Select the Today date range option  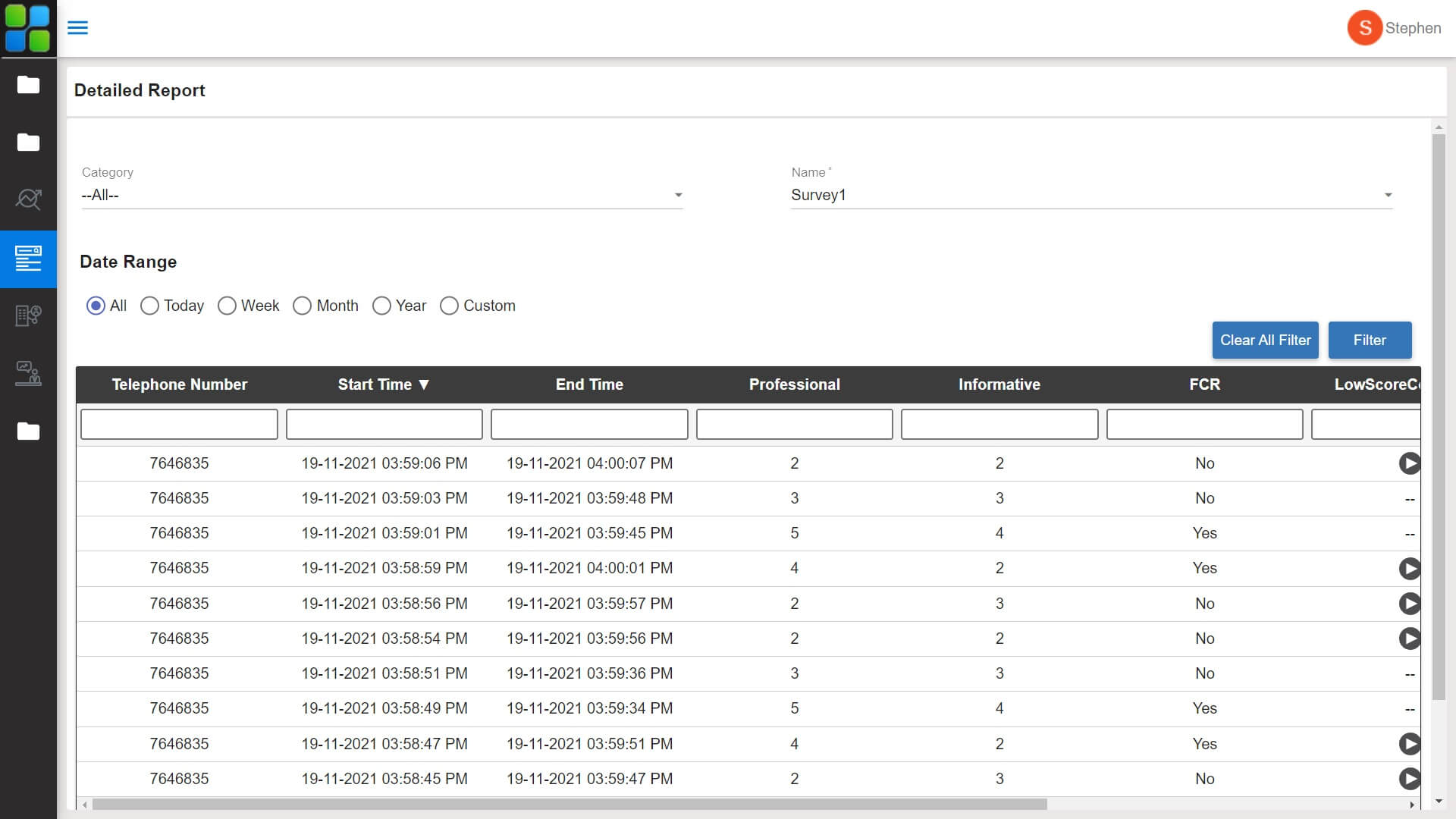pyautogui.click(x=149, y=306)
